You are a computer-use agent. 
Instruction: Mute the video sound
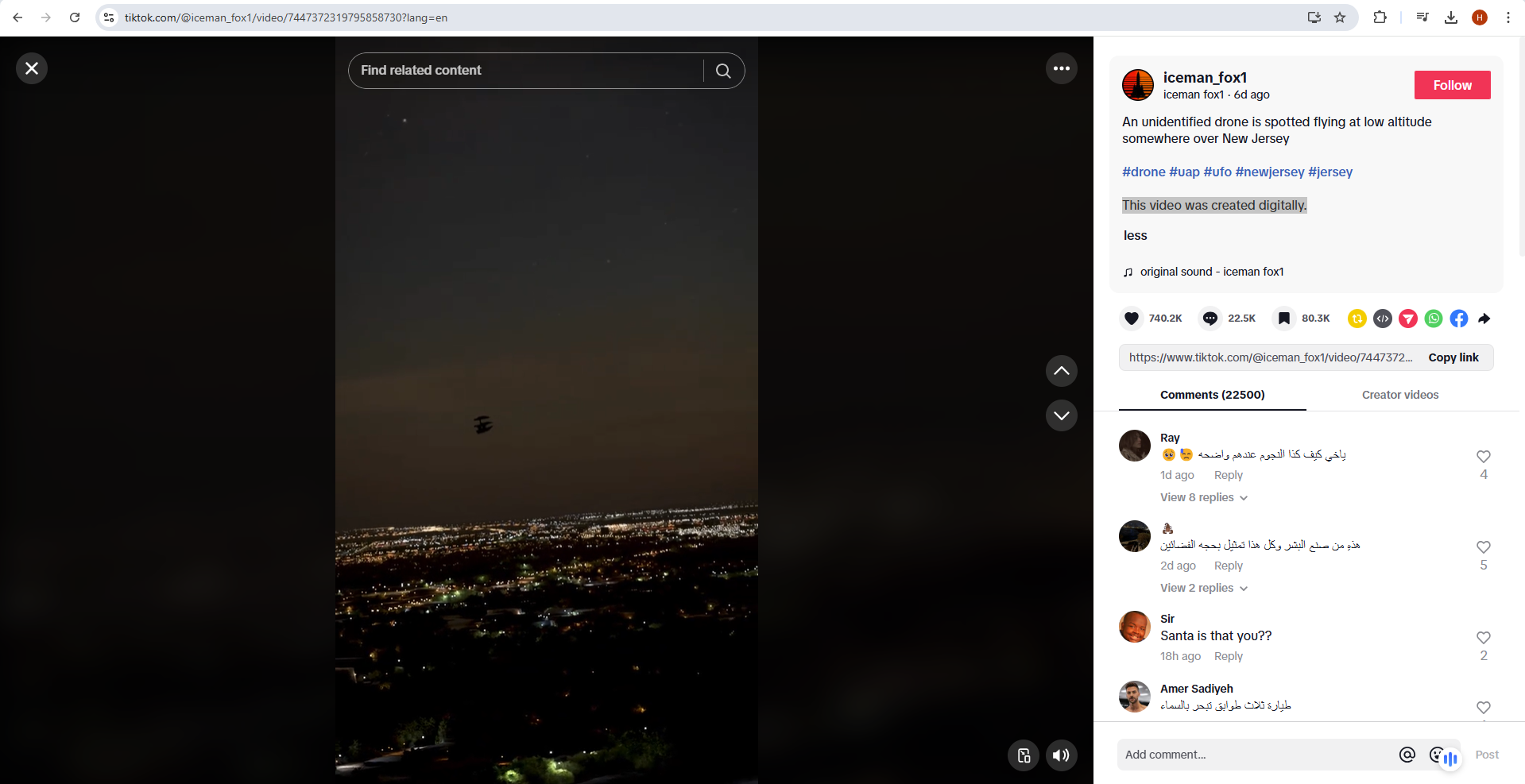pos(1061,755)
